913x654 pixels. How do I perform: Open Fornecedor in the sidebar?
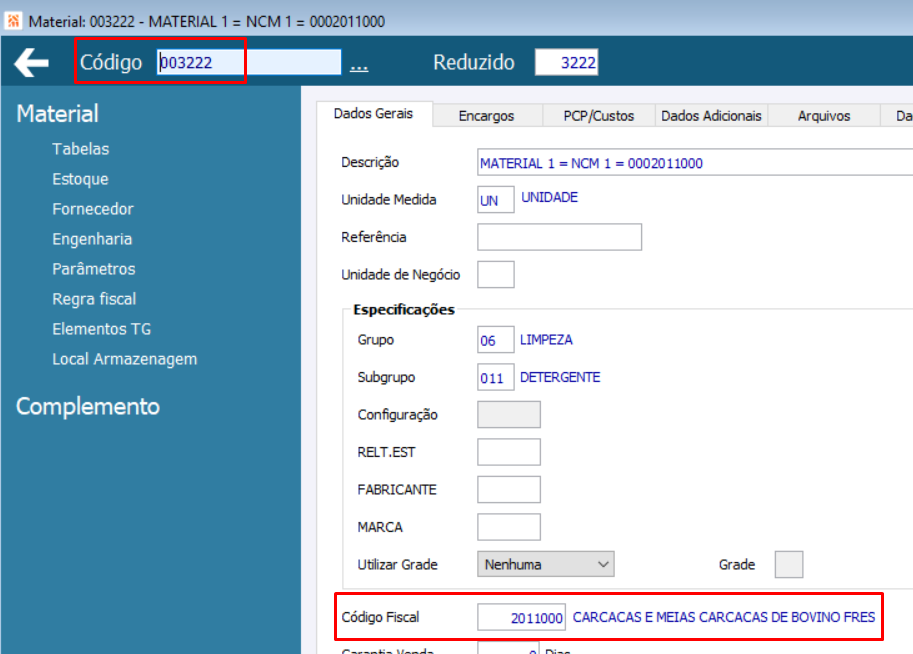tap(93, 209)
